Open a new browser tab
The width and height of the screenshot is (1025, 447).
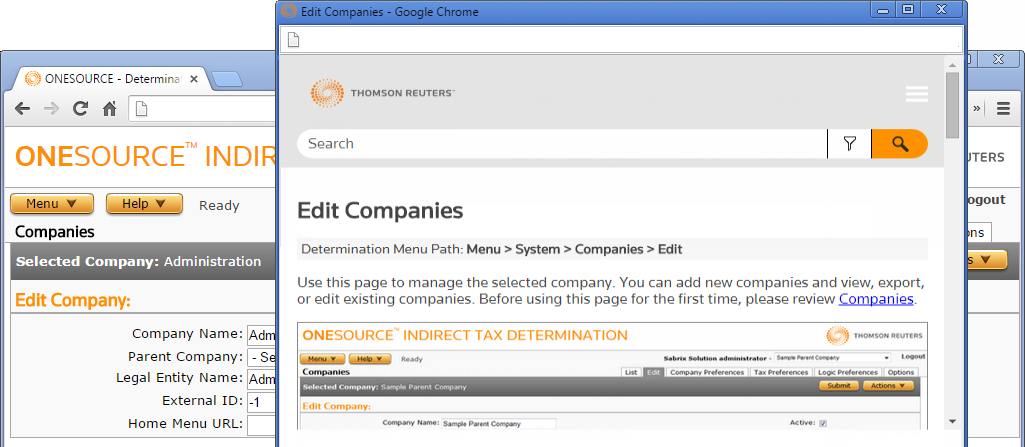[226, 79]
